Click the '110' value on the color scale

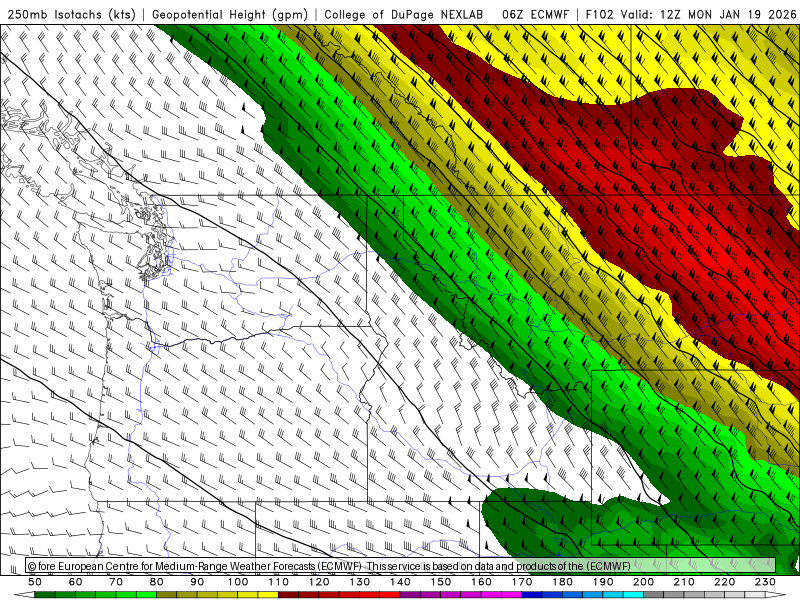[278, 582]
